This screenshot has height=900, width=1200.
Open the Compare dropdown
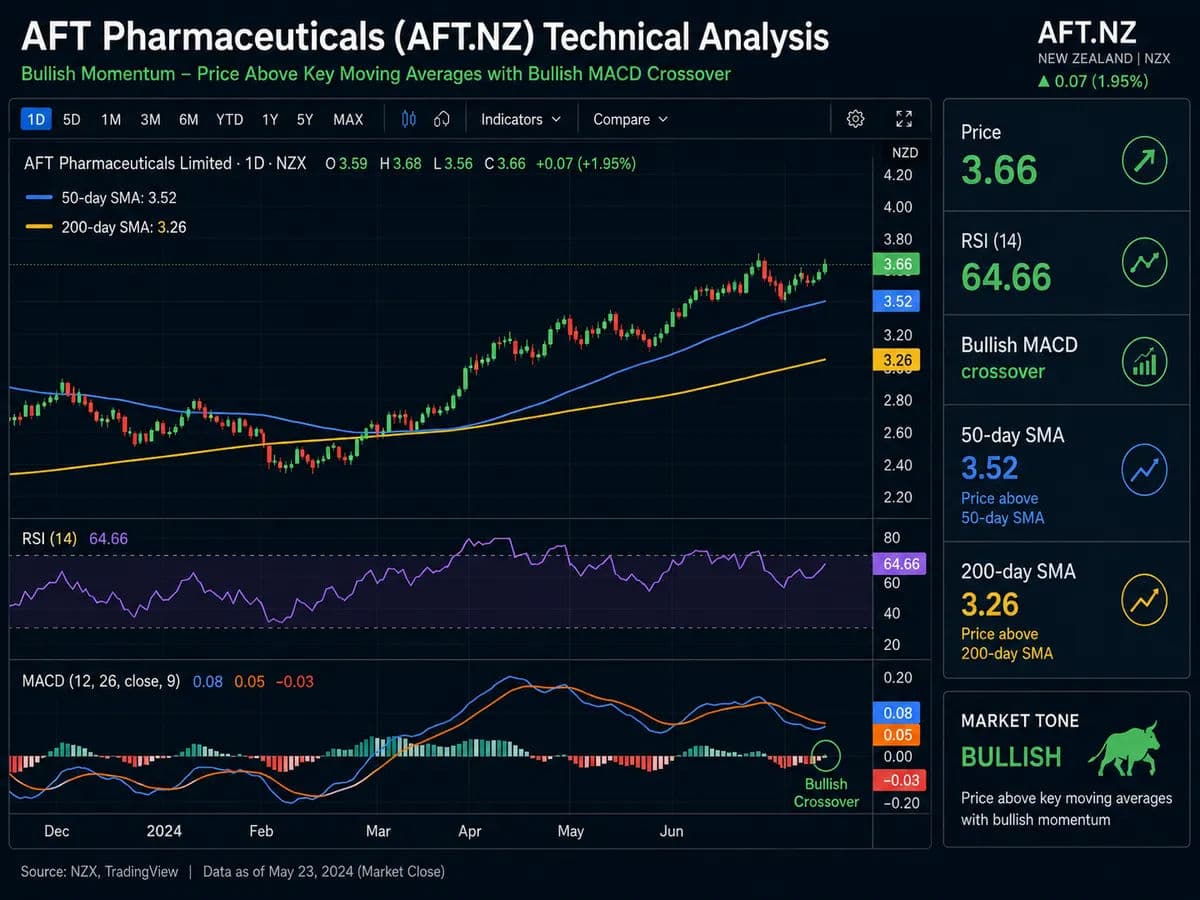coord(630,119)
